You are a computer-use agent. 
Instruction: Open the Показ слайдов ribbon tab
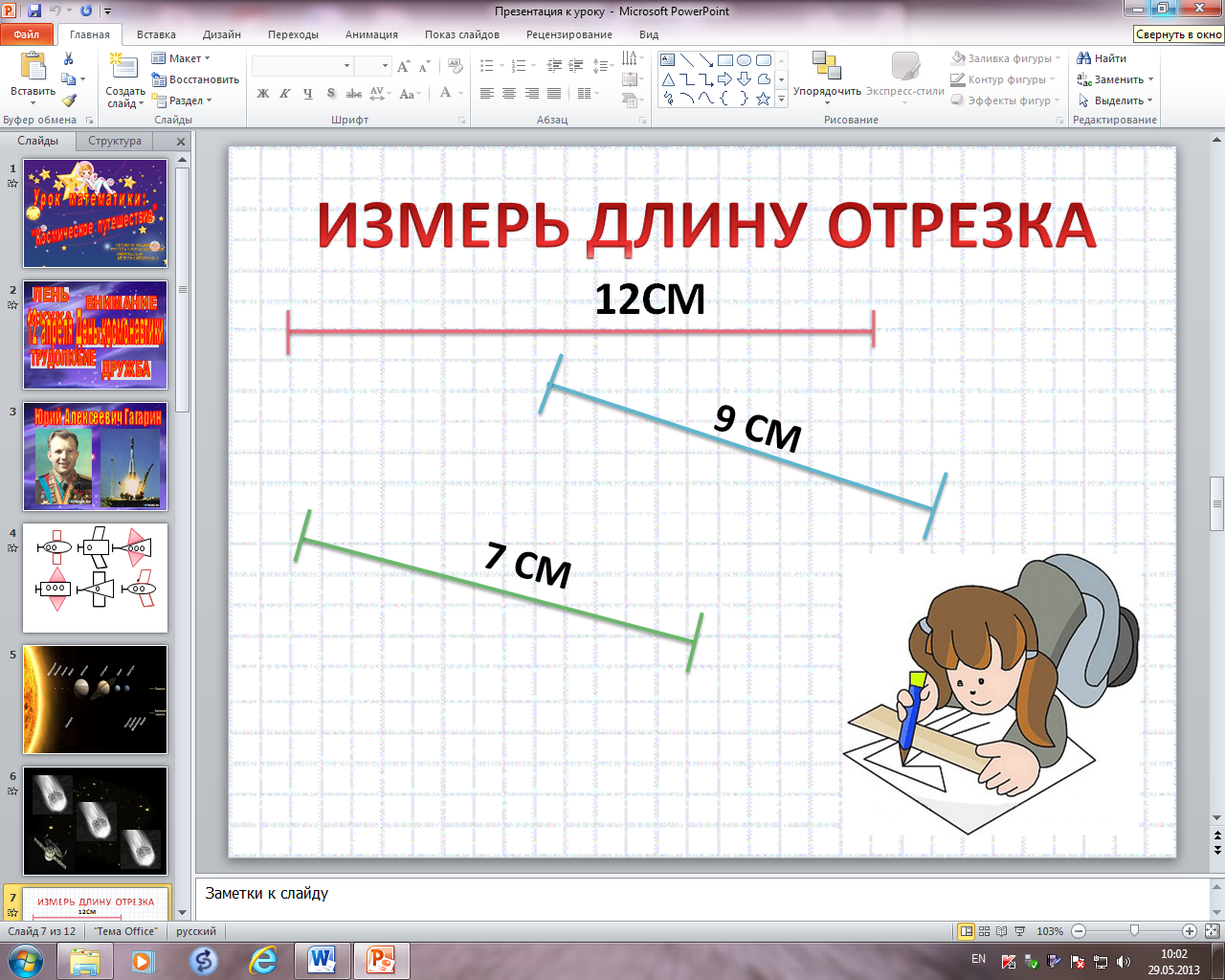(462, 34)
